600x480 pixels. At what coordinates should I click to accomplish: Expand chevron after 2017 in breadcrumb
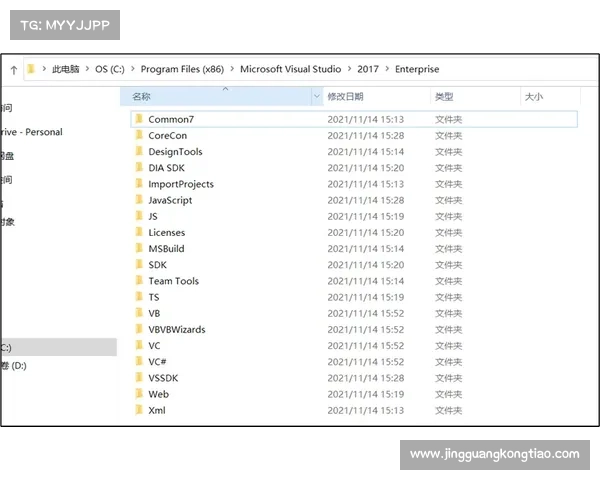[387, 69]
